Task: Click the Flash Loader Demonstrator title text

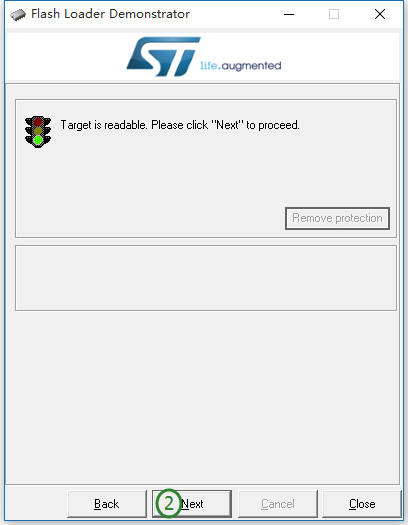Action: click(x=110, y=14)
